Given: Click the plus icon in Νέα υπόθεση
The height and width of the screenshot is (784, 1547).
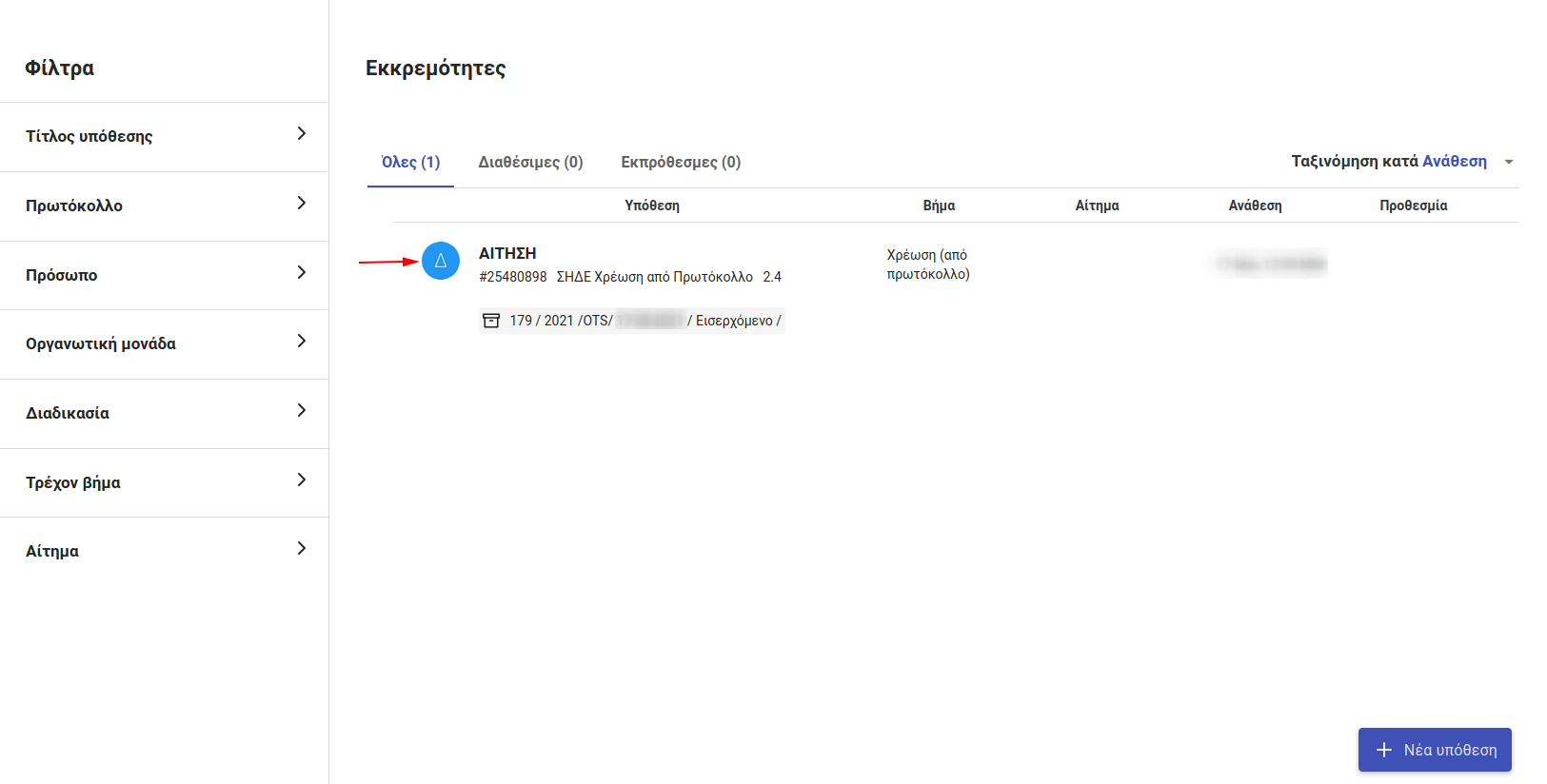Looking at the screenshot, I should tap(1384, 750).
